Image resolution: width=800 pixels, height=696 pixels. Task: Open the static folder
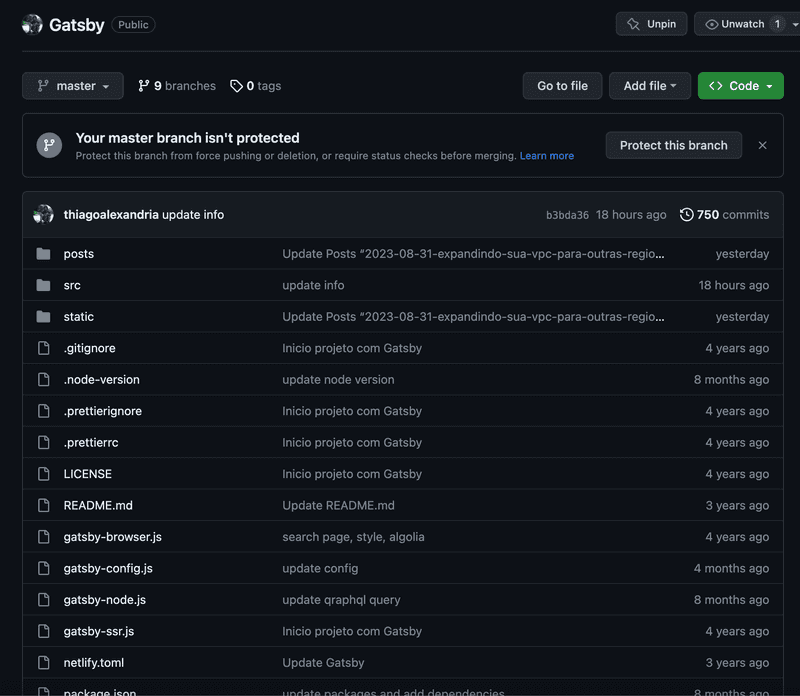click(79, 317)
